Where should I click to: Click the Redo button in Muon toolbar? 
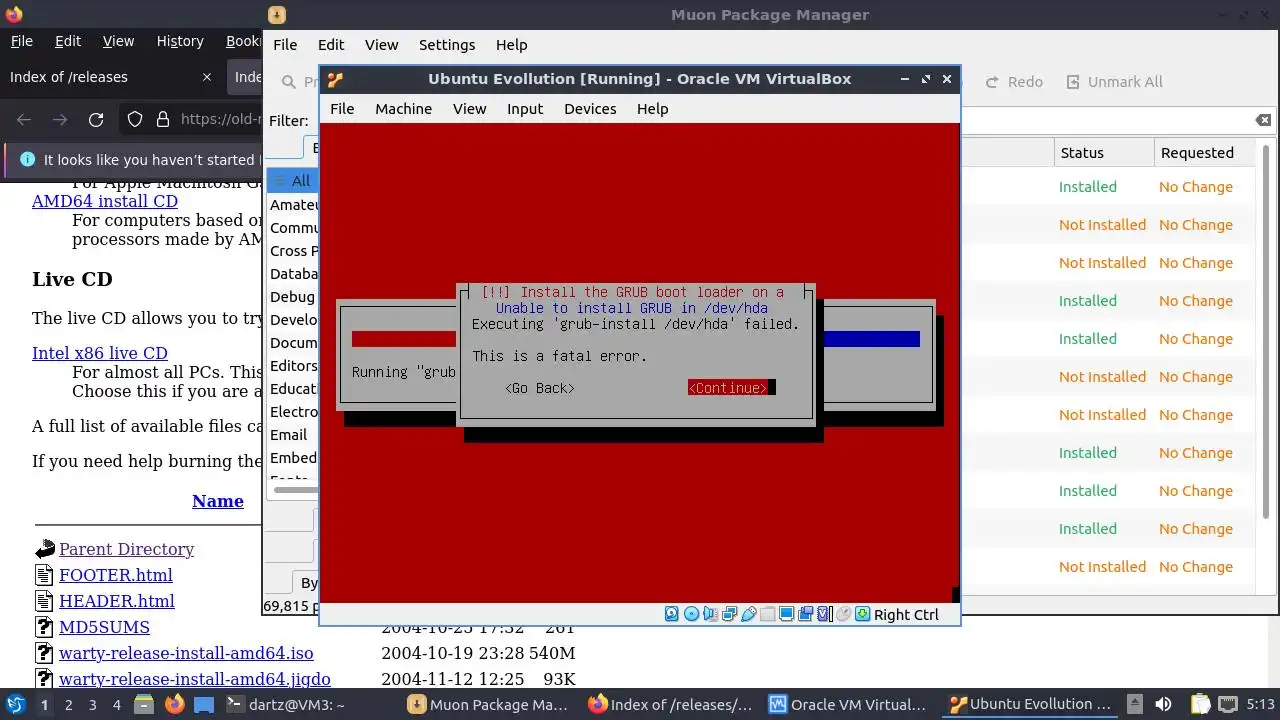point(1014,82)
